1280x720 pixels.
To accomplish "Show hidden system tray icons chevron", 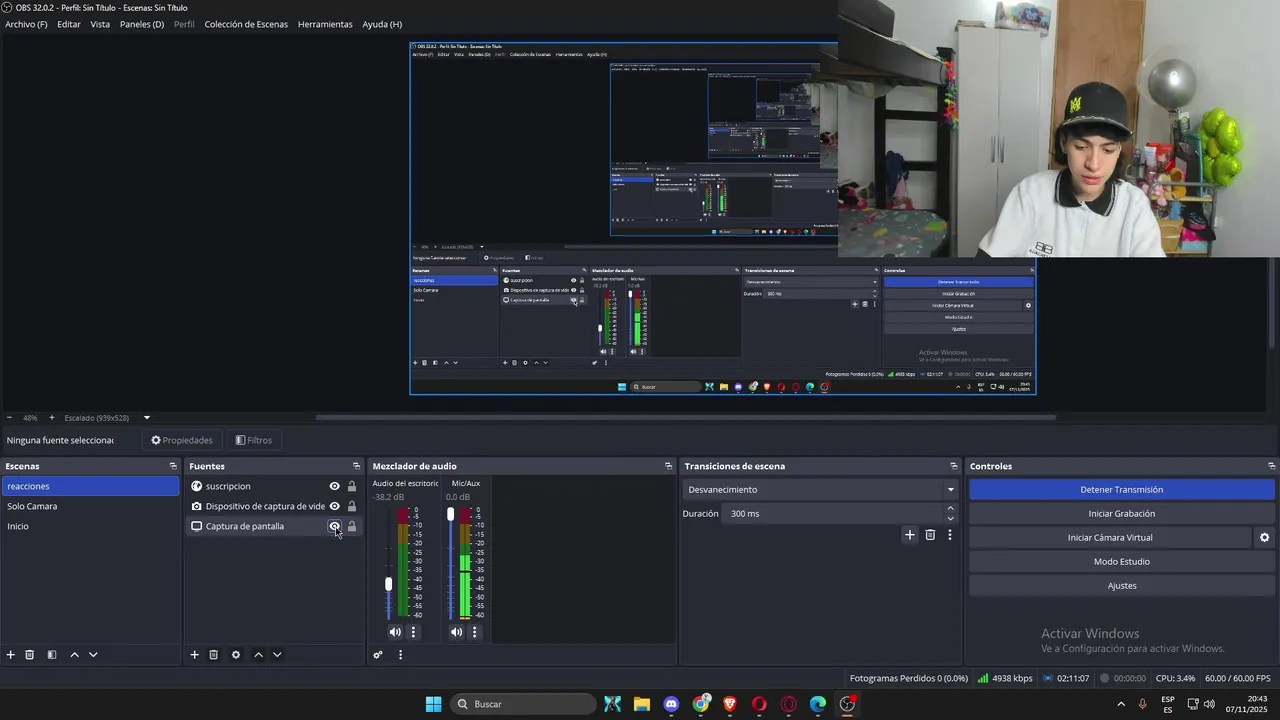I will [x=1120, y=704].
